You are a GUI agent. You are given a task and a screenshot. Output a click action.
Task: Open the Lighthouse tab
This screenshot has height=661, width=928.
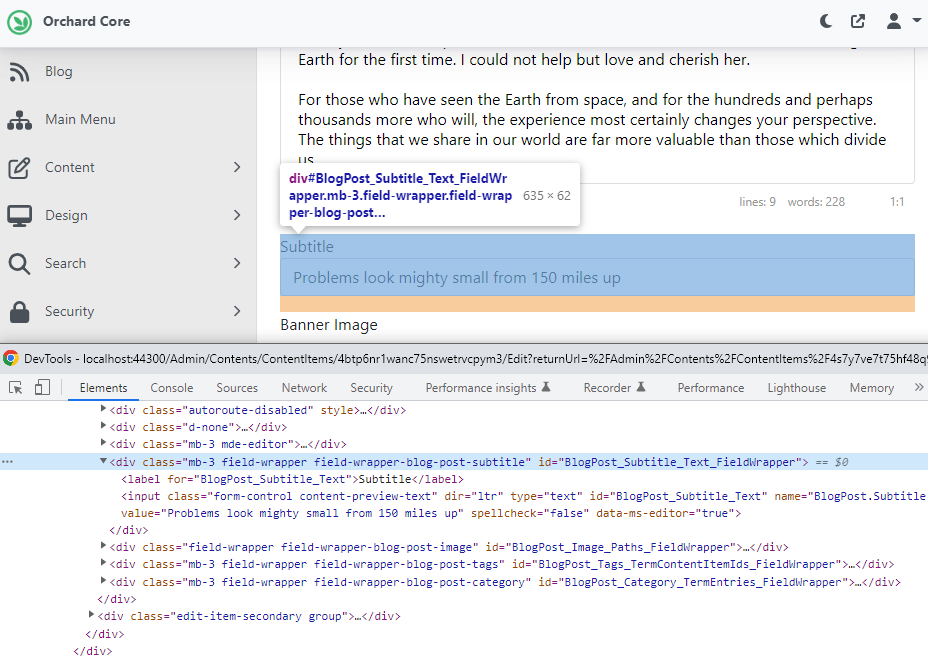(x=797, y=388)
